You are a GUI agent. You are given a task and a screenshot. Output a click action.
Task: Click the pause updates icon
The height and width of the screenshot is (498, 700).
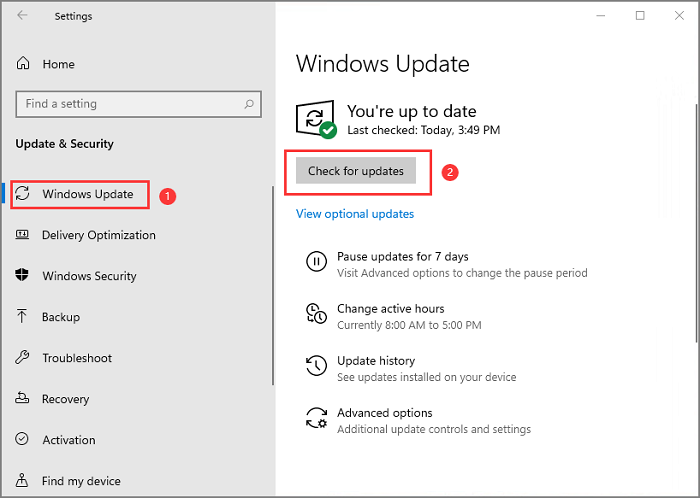(x=316, y=263)
